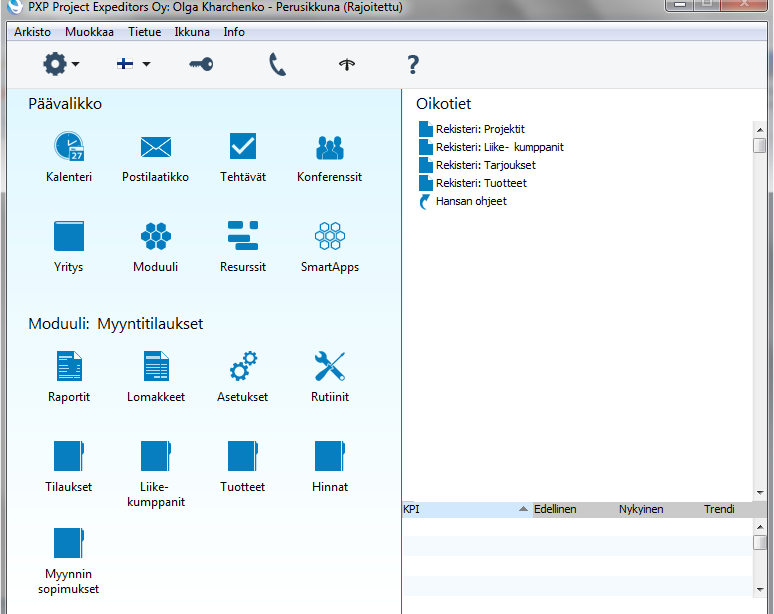This screenshot has width=774, height=614.
Task: Expand the gear dropdown arrow
Action: 76,64
